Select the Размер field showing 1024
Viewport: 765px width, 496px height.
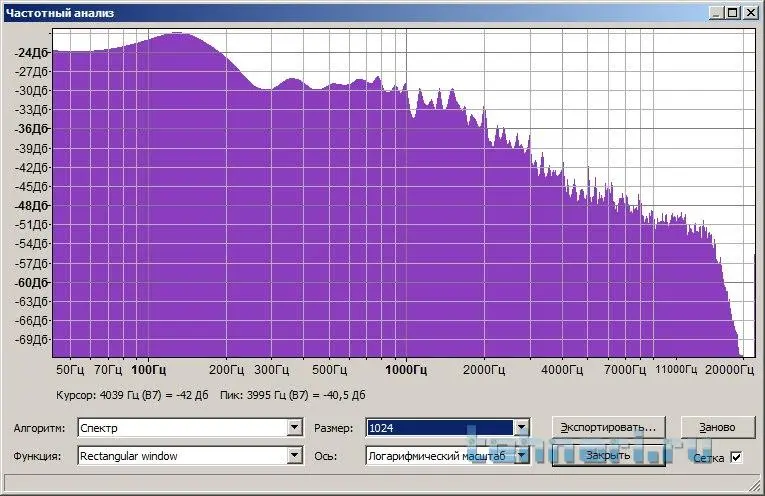440,428
